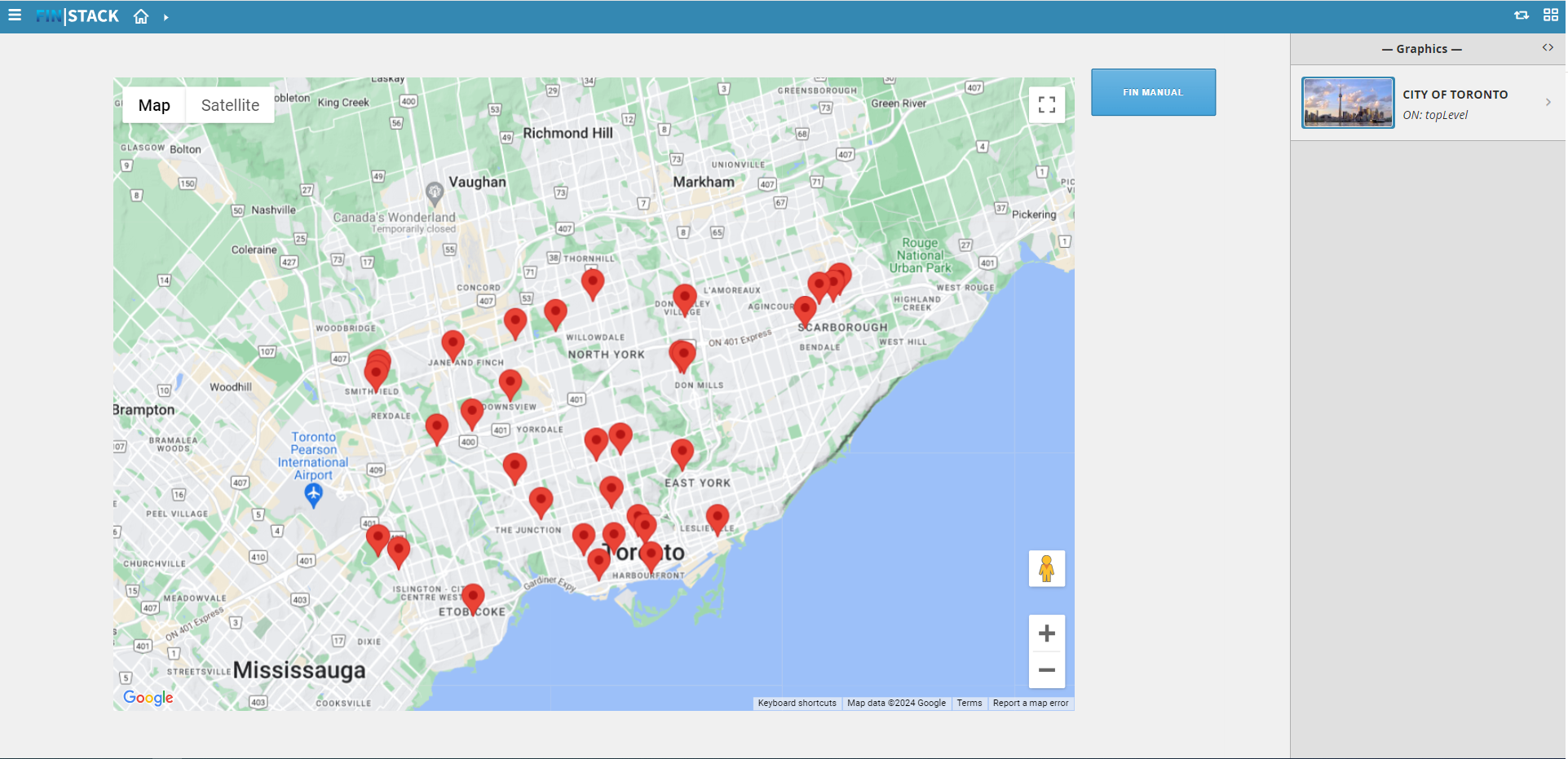Click the Rouge National Urban Park label
Viewport: 1568px width, 759px height.
tap(921, 255)
